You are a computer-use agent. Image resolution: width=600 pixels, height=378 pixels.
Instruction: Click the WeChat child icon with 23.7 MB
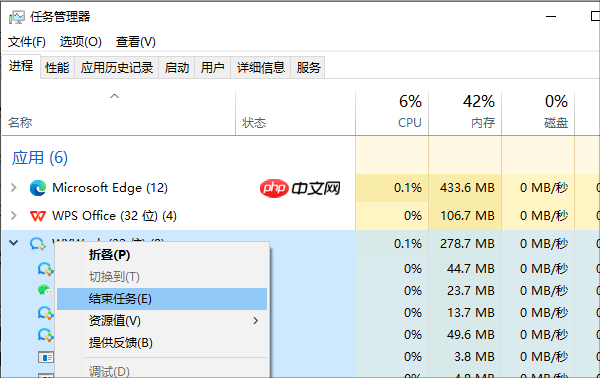[46, 291]
